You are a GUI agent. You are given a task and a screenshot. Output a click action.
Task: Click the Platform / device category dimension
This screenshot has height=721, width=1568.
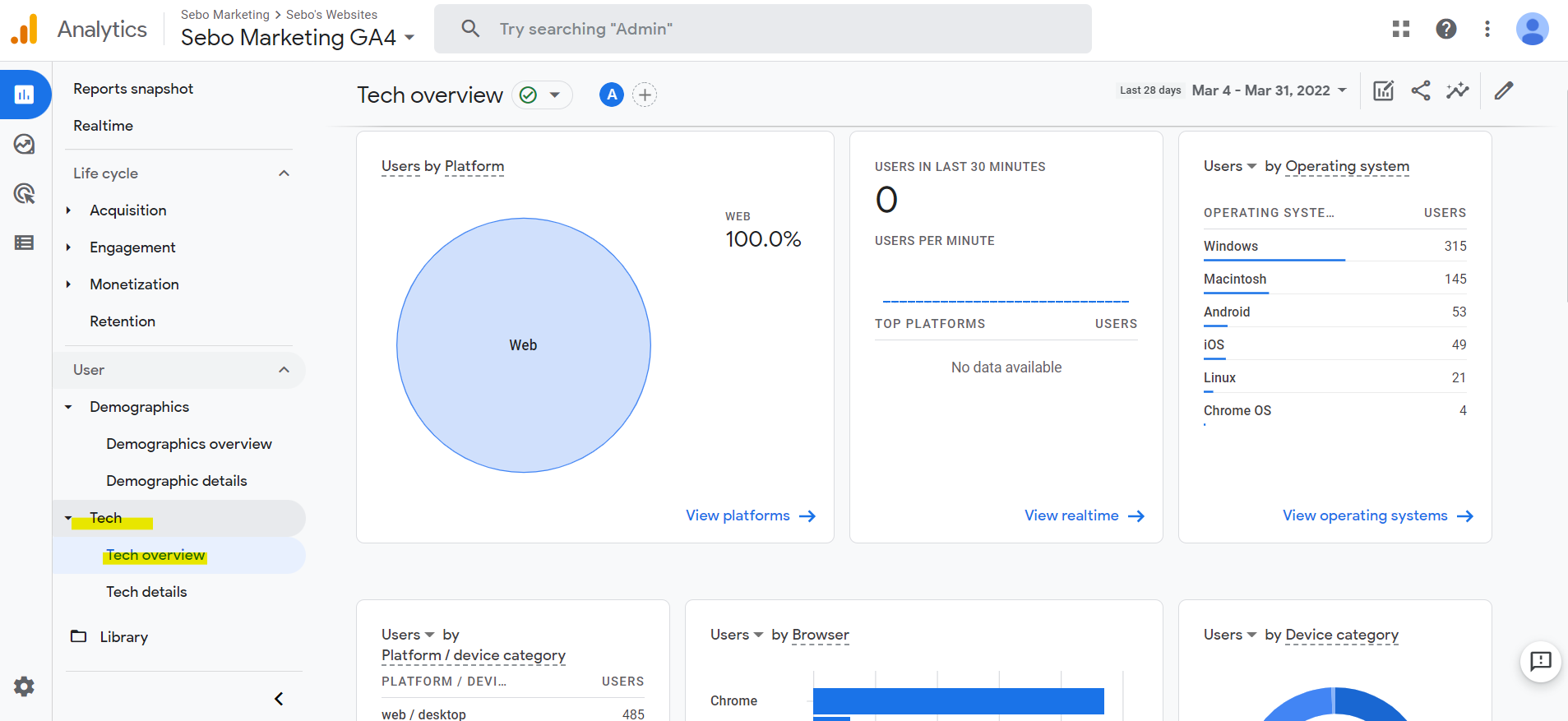[474, 655]
